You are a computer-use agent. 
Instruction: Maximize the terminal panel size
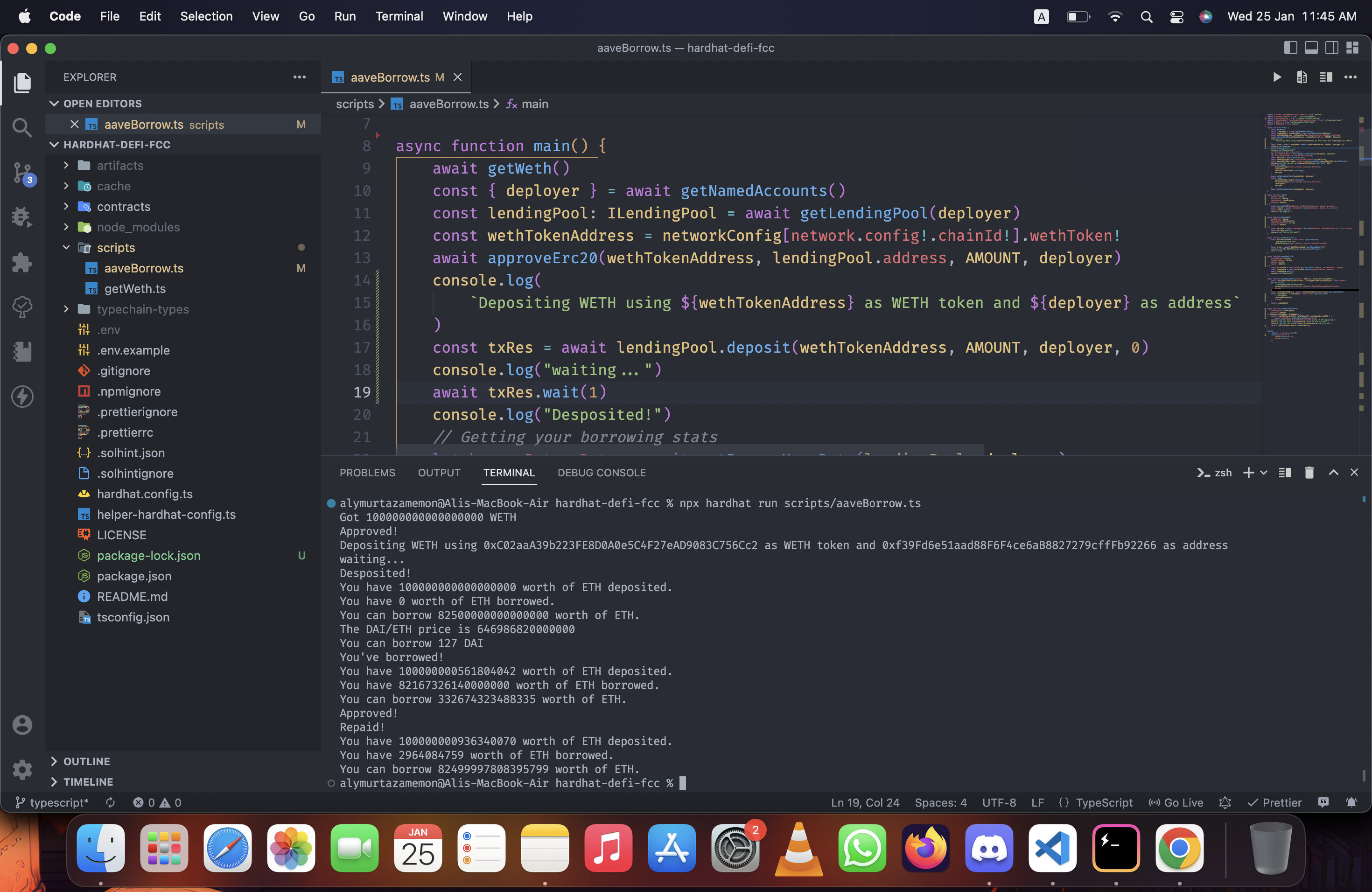[x=1333, y=473]
